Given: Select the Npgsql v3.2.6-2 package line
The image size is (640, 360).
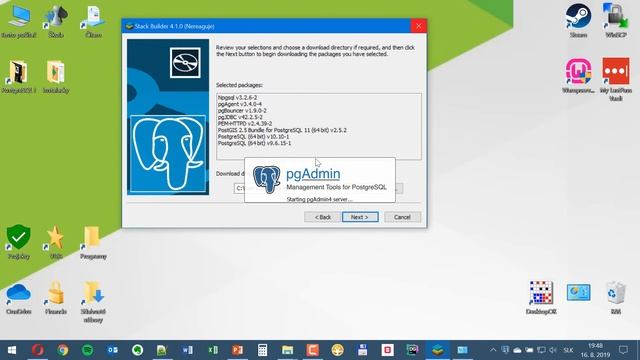Looking at the screenshot, I should click(238, 98).
